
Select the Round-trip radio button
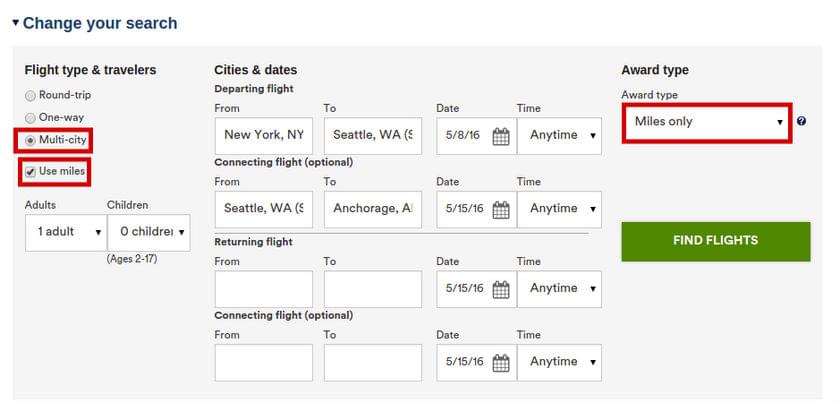tap(30, 96)
